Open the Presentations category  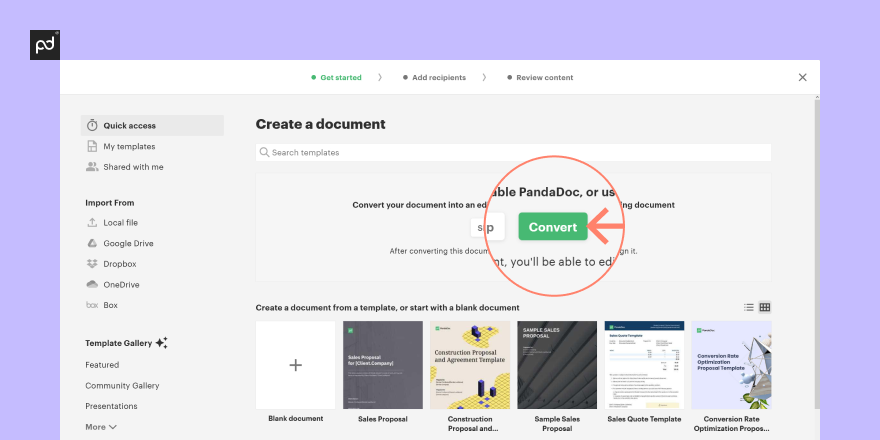point(111,406)
